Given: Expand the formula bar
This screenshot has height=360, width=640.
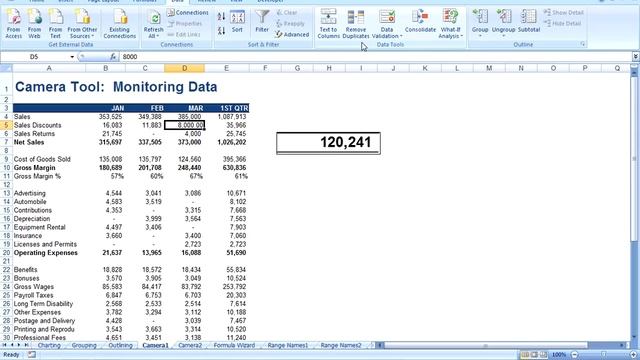Looking at the screenshot, I should [636, 57].
